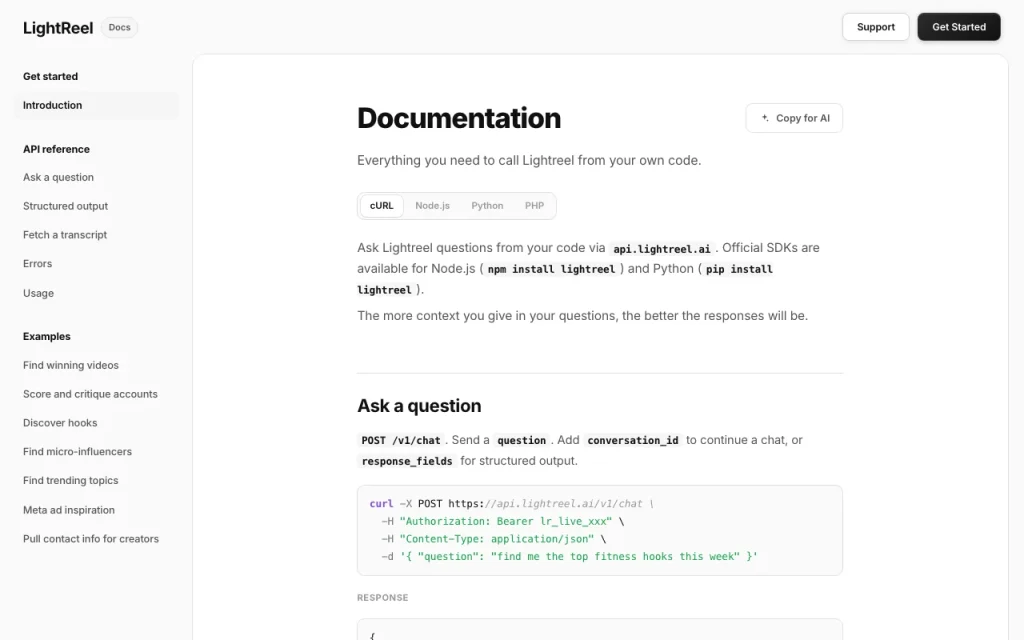The height and width of the screenshot is (640, 1024).
Task: Open the Find micro-influencers example
Action: tap(77, 451)
